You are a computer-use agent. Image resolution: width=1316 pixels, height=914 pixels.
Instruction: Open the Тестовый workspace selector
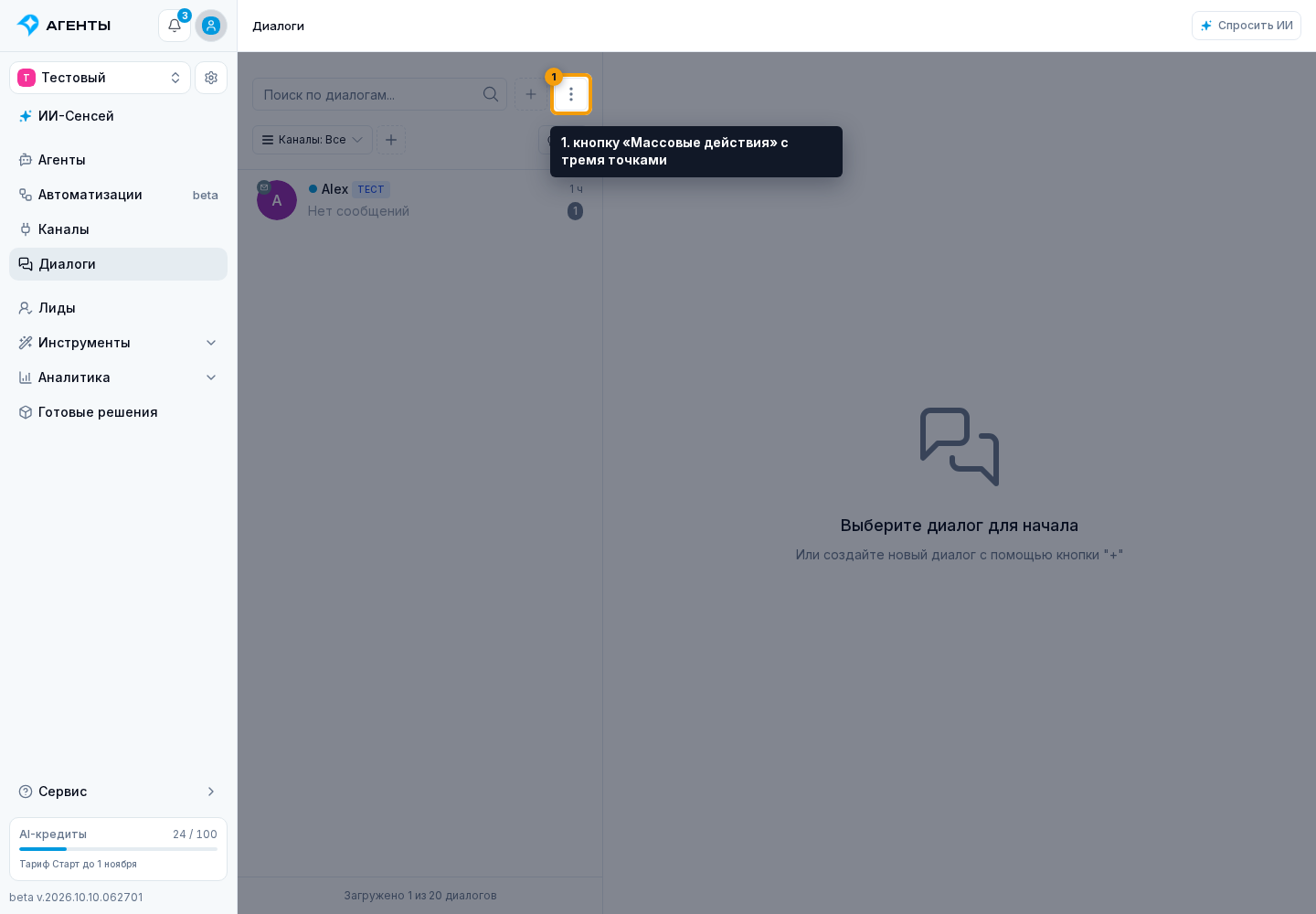pos(100,78)
